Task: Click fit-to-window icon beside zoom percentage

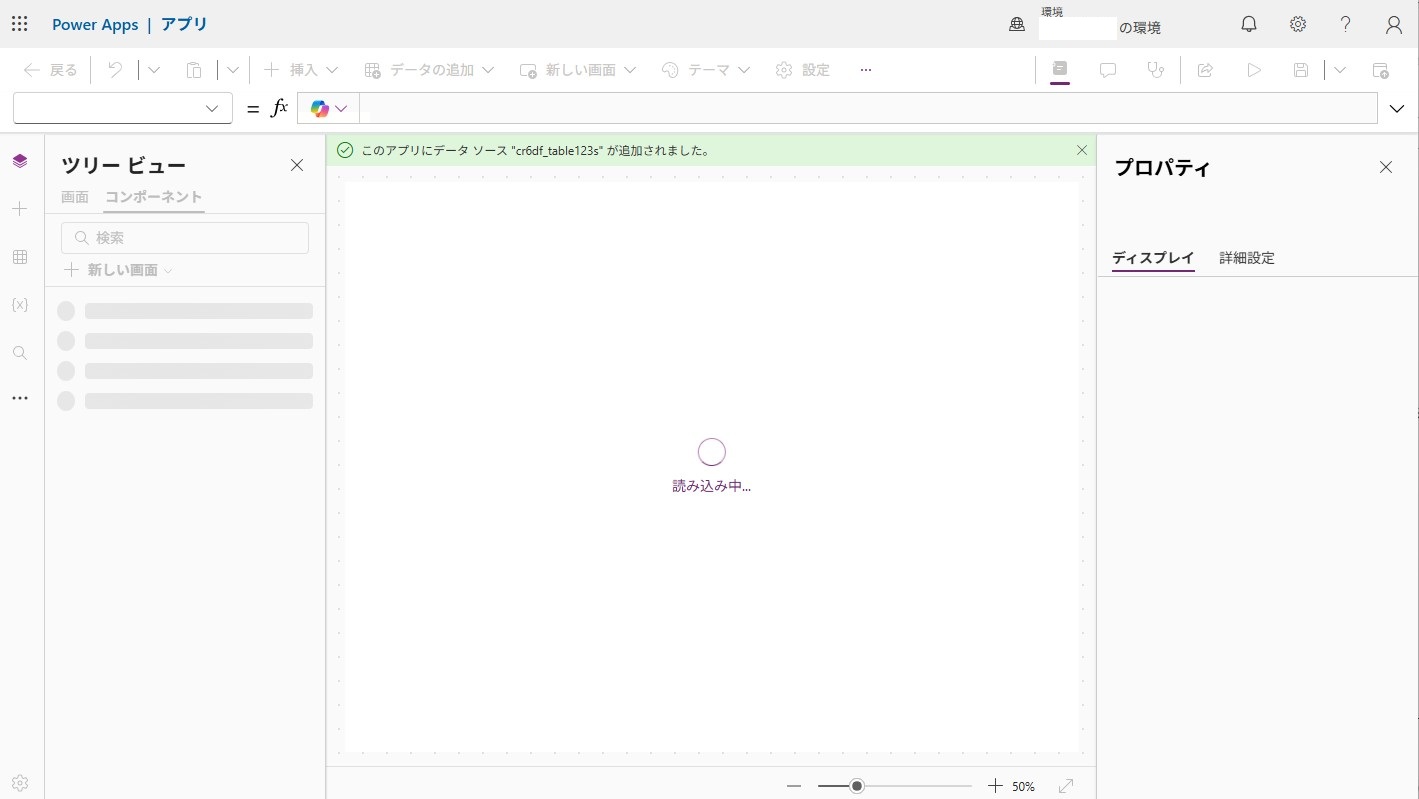Action: click(x=1066, y=786)
